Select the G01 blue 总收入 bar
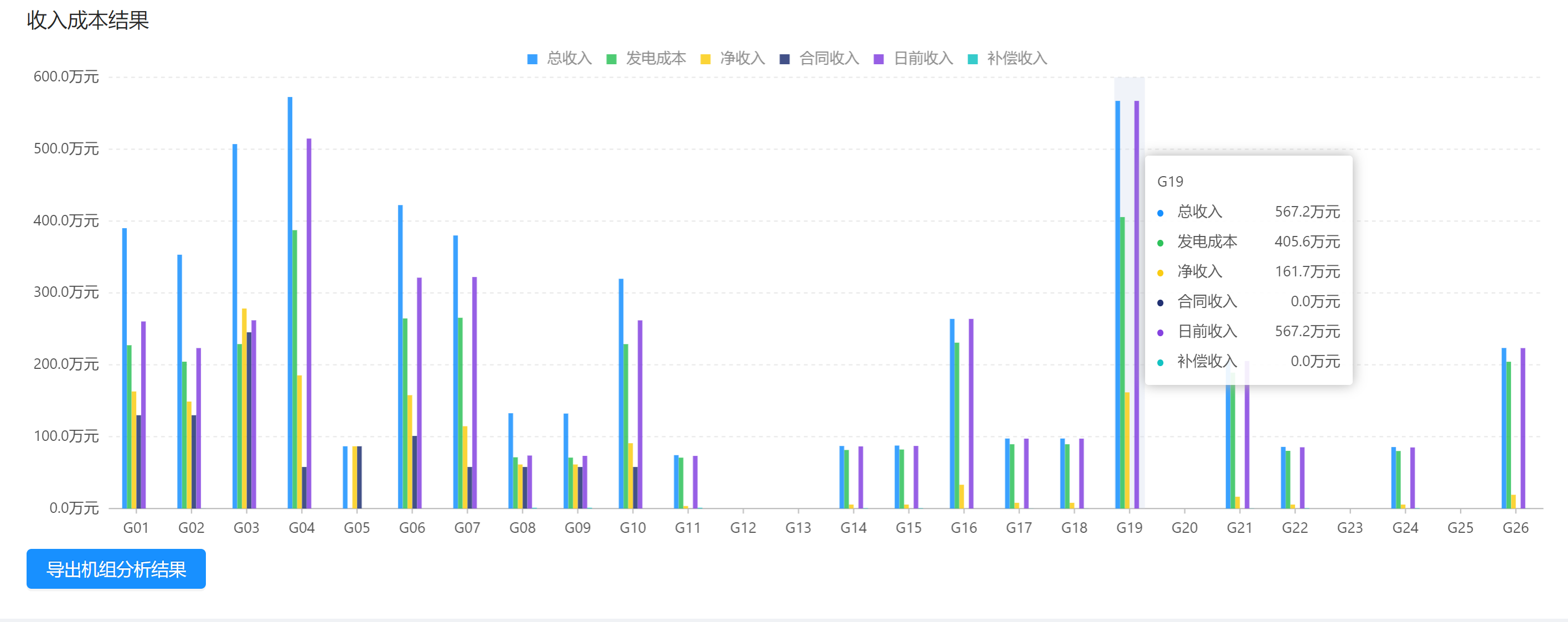The height and width of the screenshot is (622, 1568). (x=125, y=368)
